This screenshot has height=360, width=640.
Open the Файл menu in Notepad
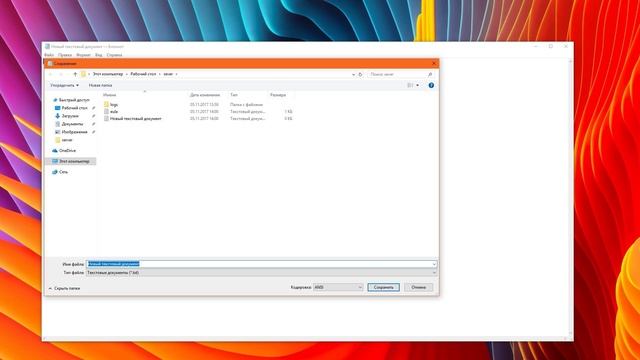coord(49,55)
